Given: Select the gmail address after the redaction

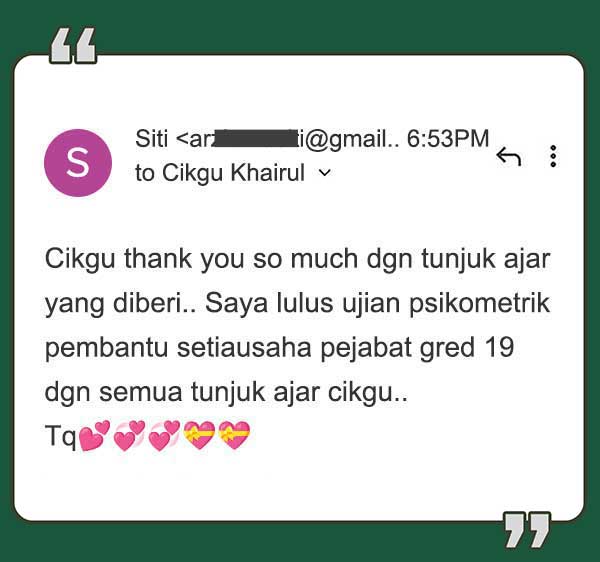Looking at the screenshot, I should pyautogui.click(x=349, y=138).
